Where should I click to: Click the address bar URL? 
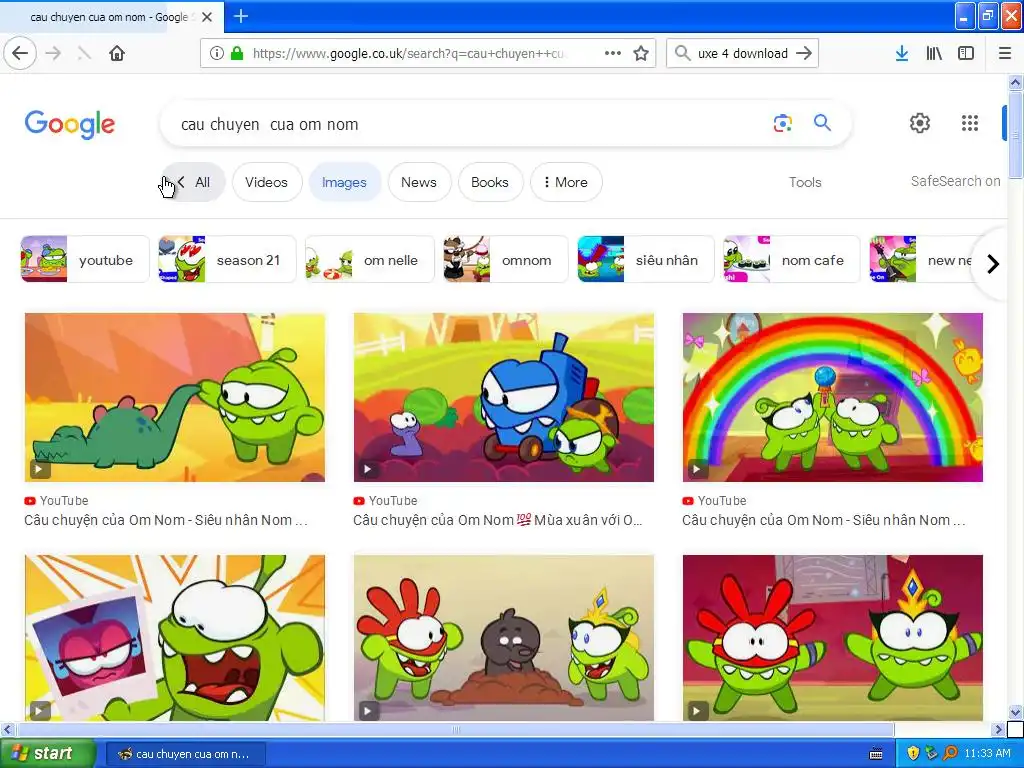coord(409,54)
